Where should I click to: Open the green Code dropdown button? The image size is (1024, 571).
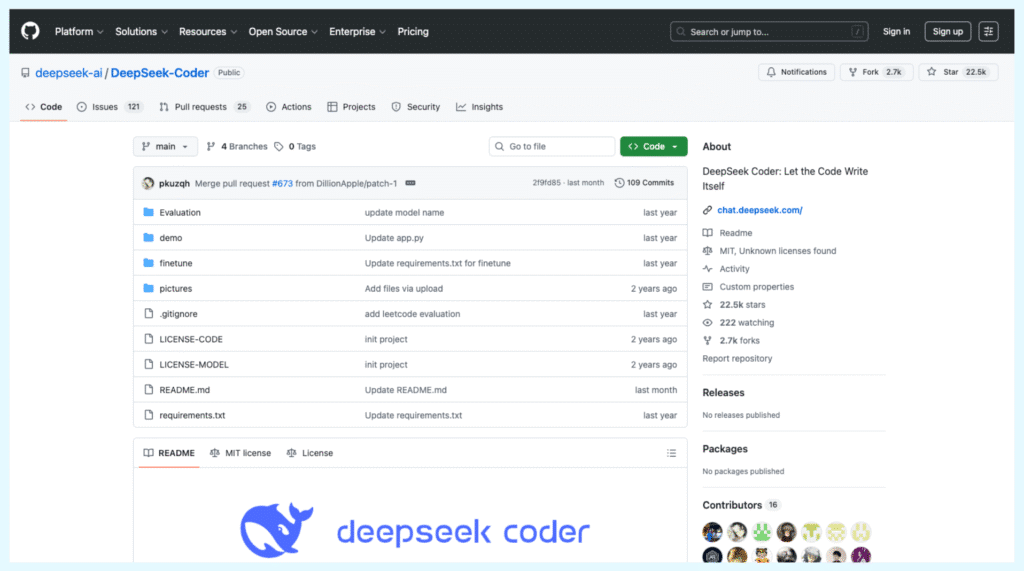click(x=654, y=146)
